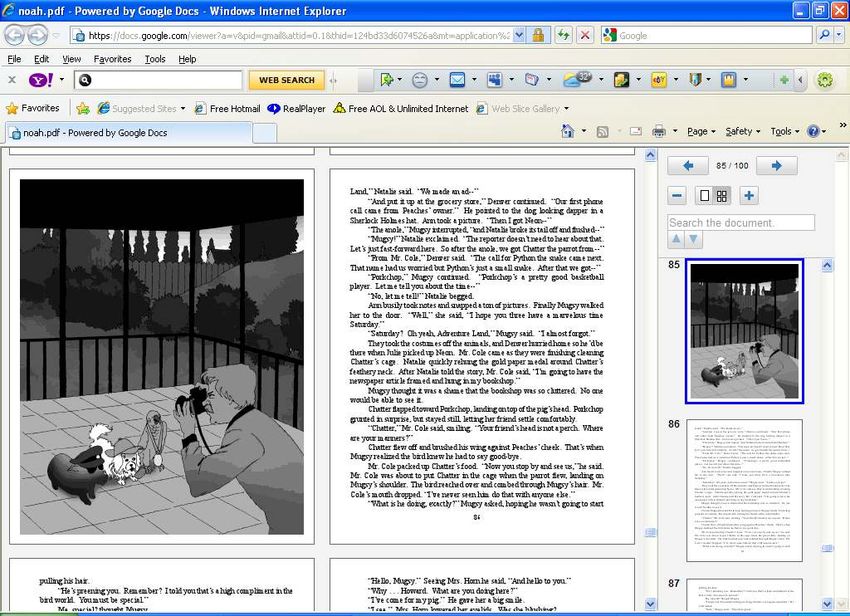Find next match with search down arrow

(693, 239)
